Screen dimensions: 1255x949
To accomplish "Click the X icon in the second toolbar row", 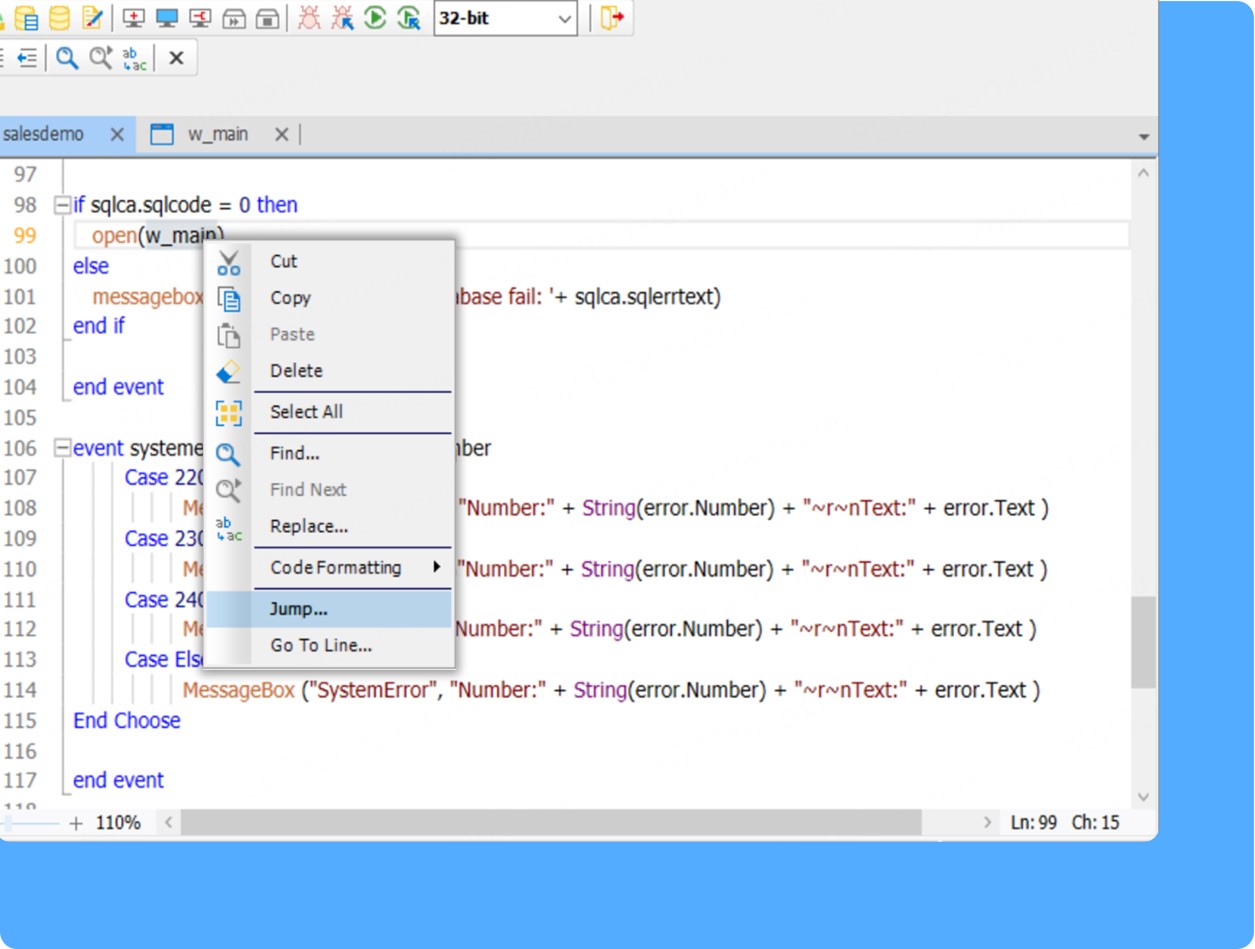I will 176,58.
